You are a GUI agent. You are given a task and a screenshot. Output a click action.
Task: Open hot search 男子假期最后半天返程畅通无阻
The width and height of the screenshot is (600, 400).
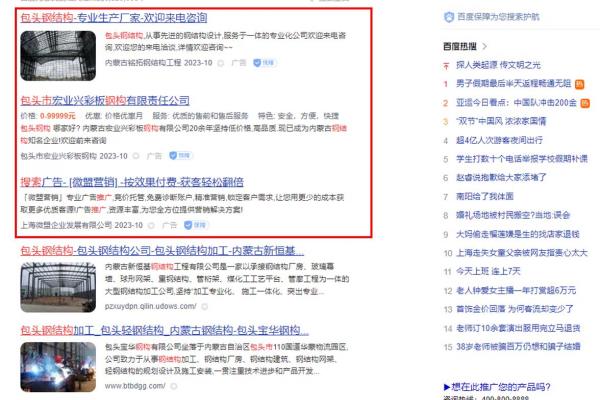point(513,84)
